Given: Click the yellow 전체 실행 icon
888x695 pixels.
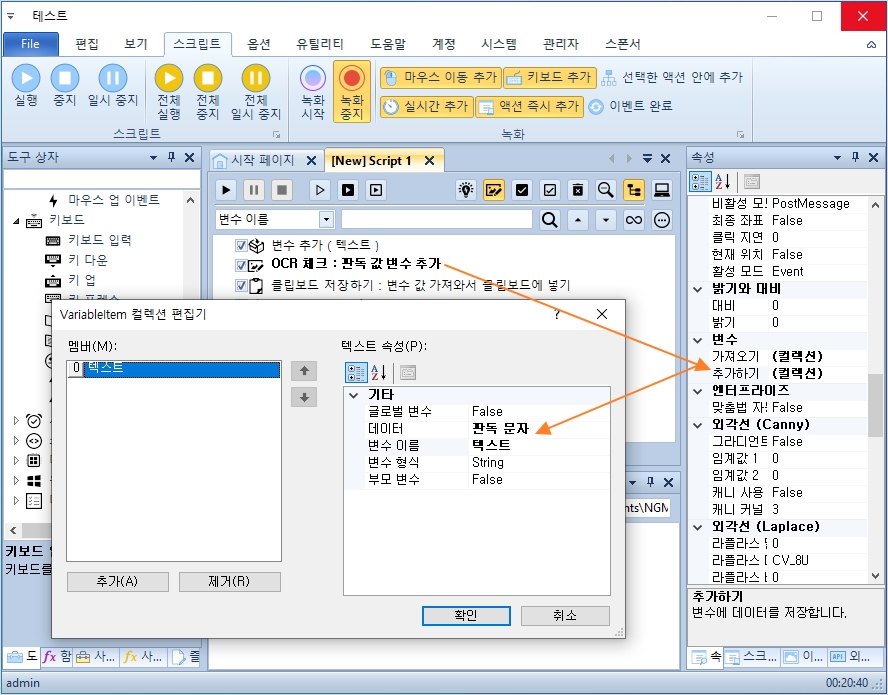Looking at the screenshot, I should [169, 78].
